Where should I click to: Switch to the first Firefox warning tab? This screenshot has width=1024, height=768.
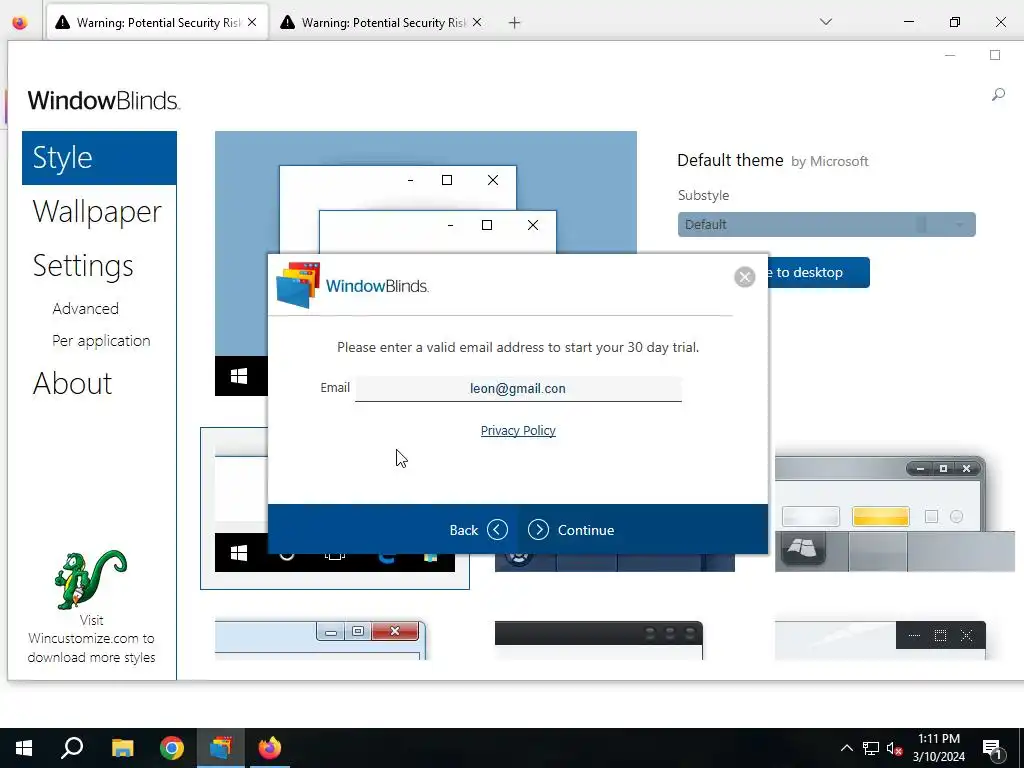tap(157, 22)
